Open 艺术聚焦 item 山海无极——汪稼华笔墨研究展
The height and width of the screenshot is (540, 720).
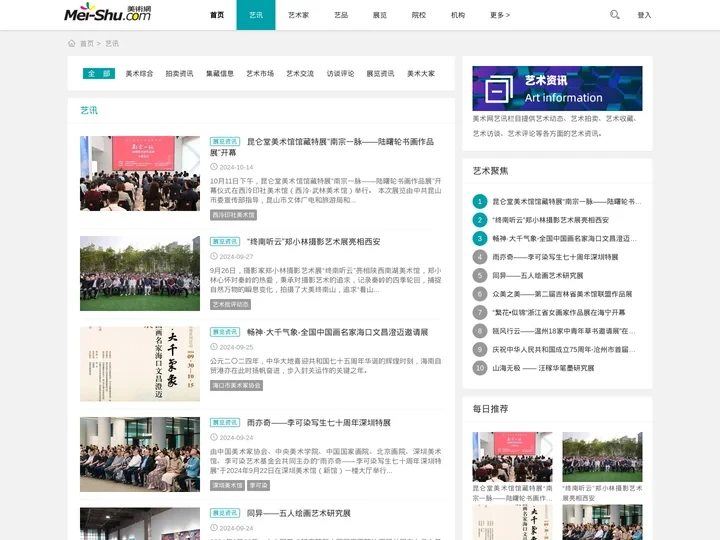click(x=543, y=368)
